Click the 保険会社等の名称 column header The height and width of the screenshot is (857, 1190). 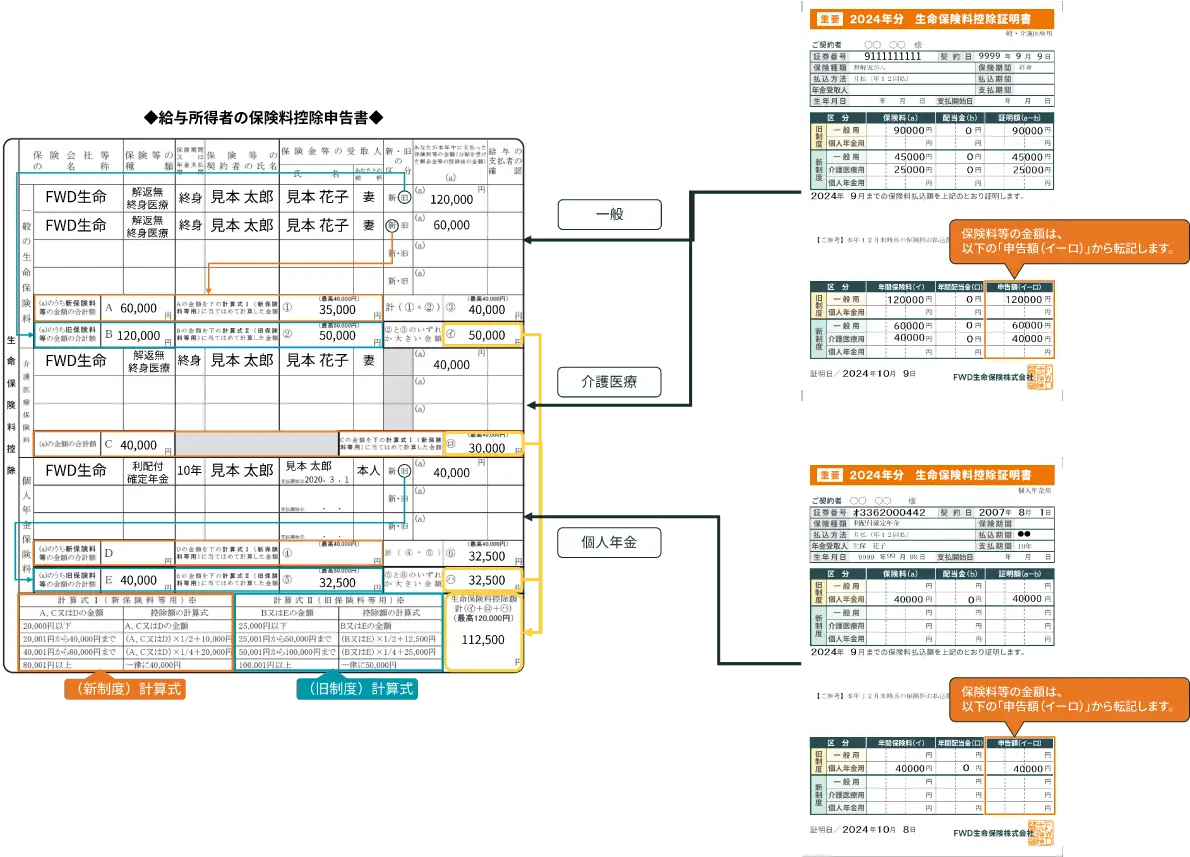[71, 160]
